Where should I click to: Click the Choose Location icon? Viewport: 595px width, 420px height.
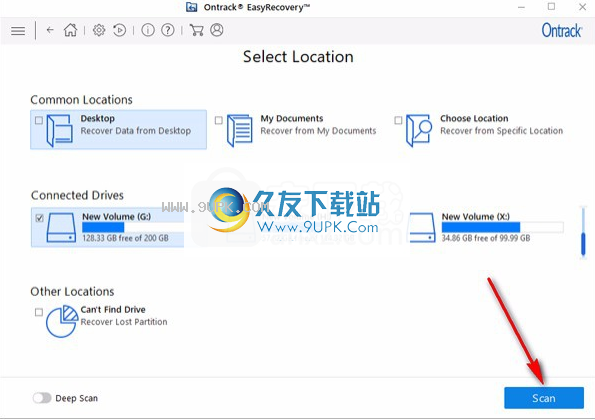tap(419, 131)
